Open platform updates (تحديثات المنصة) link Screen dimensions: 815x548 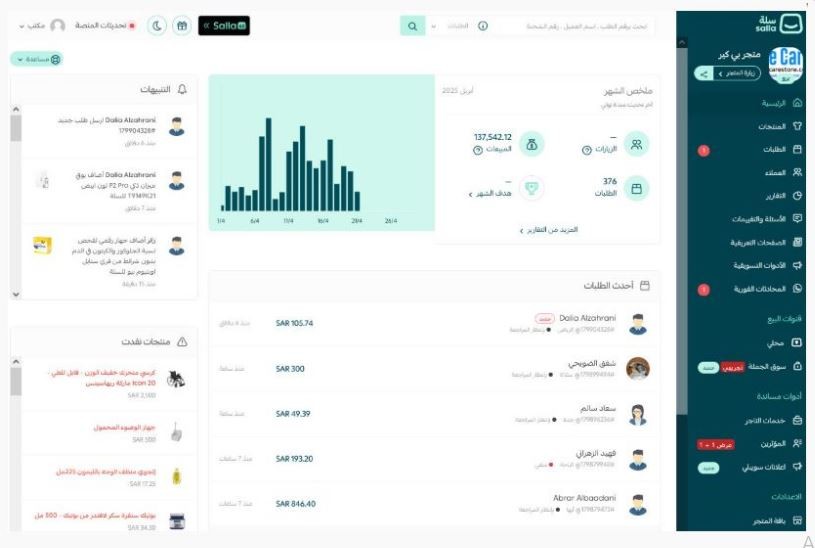(x=105, y=25)
